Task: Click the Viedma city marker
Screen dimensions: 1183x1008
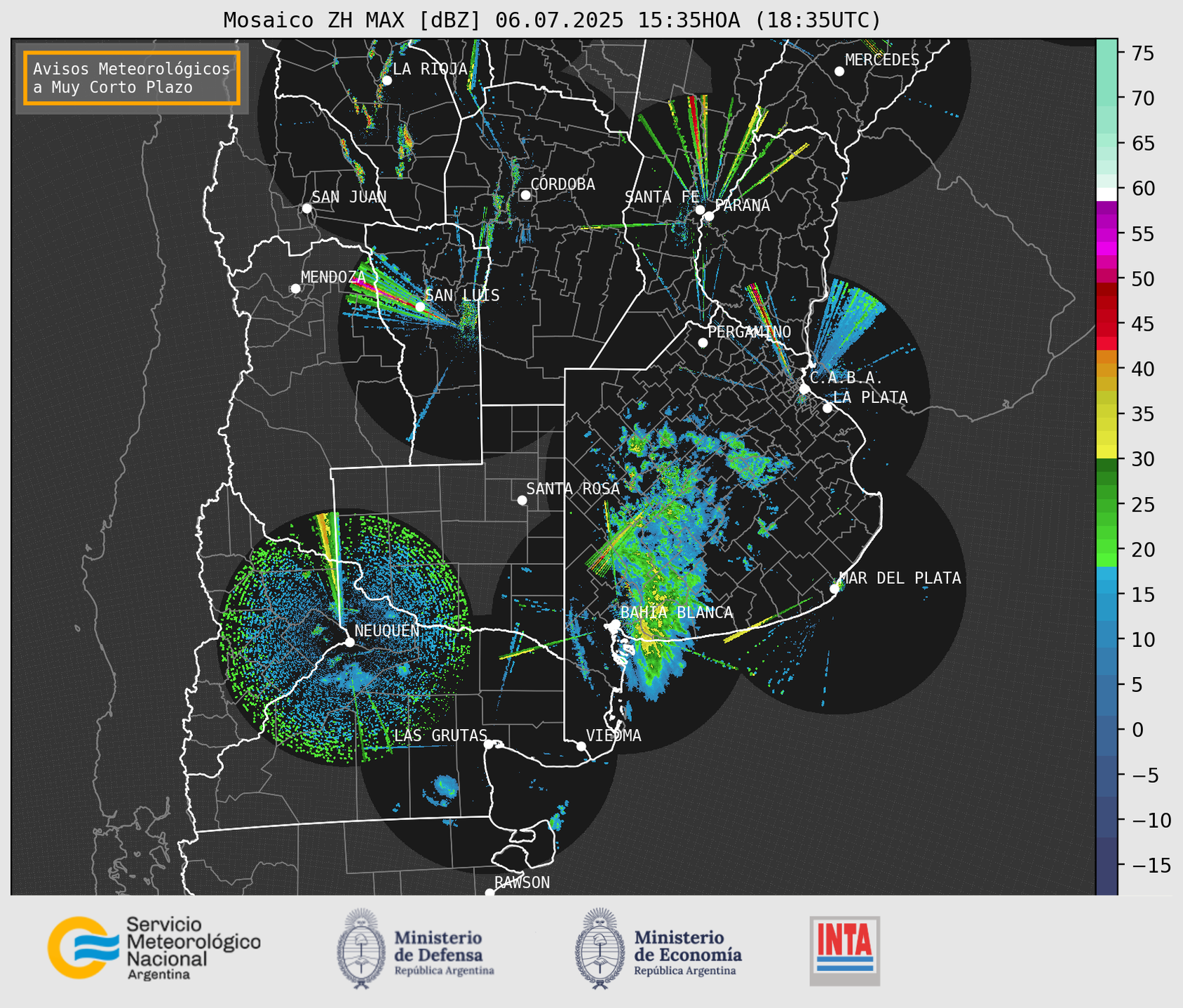Action: [581, 746]
